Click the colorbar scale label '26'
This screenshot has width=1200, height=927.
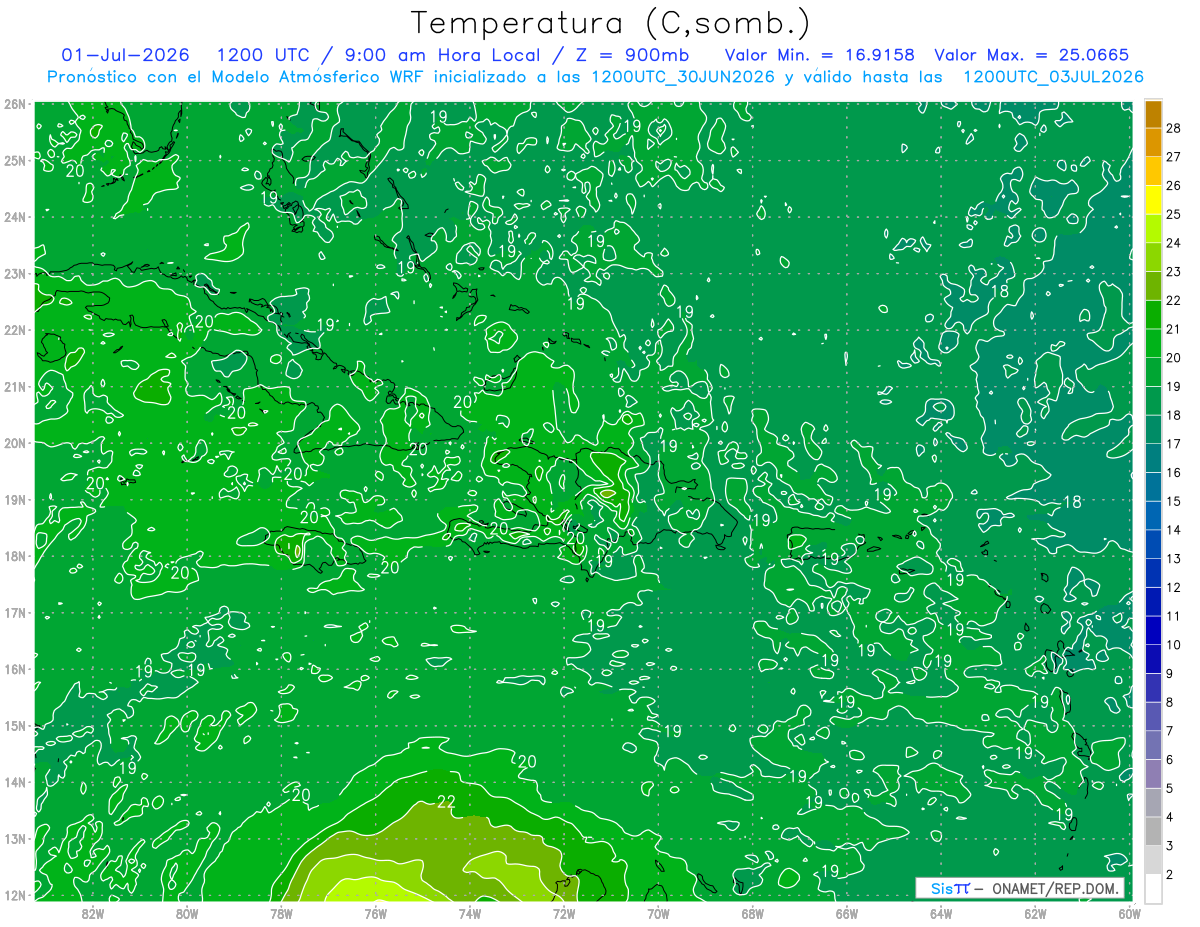[1173, 185]
